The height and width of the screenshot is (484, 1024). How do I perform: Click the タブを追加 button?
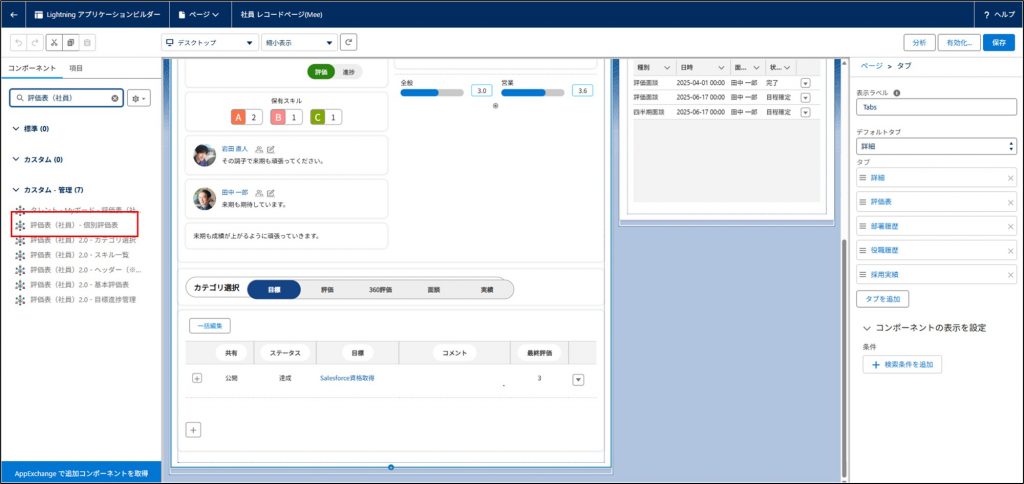[883, 299]
